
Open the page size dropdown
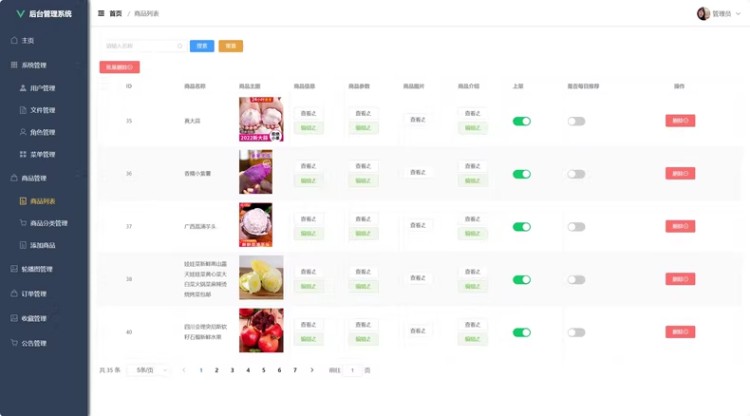(x=148, y=370)
